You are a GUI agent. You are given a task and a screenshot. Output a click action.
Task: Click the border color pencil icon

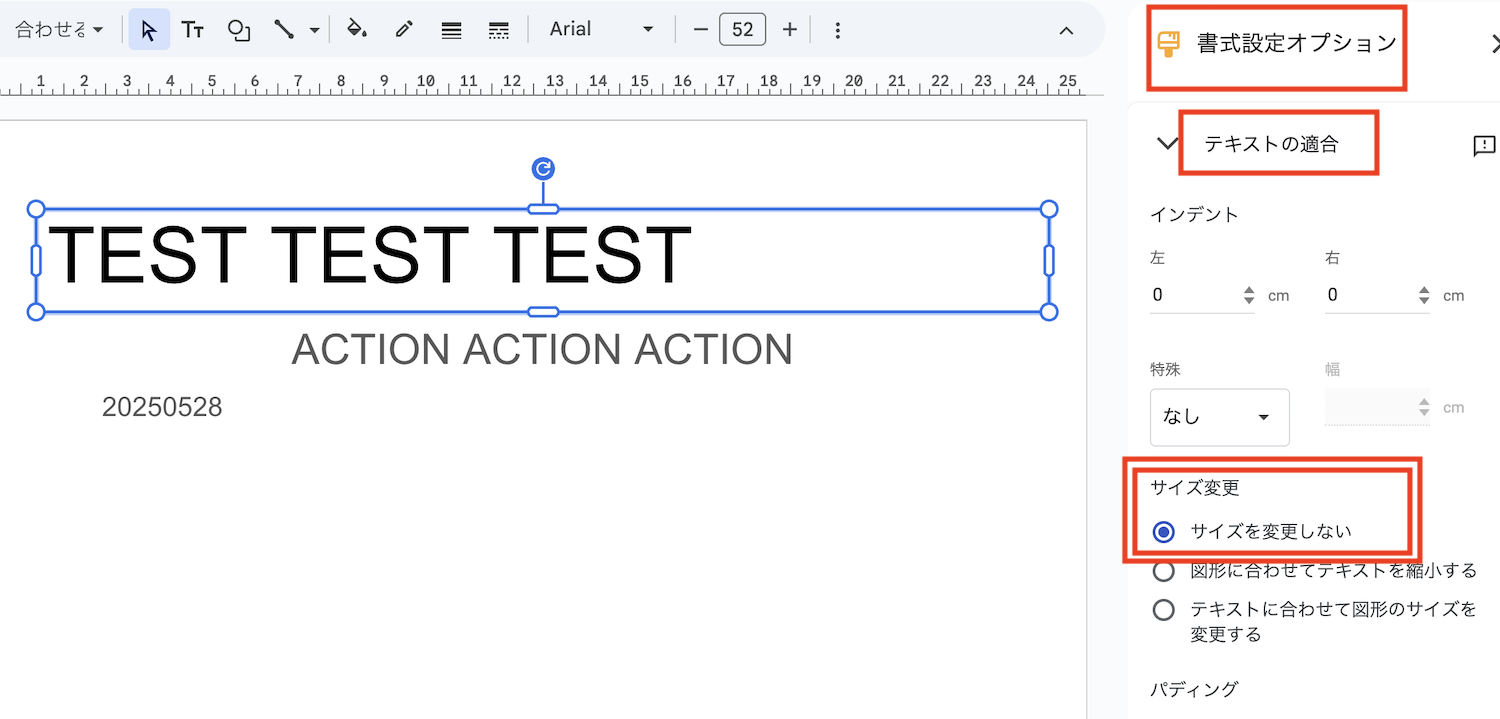click(404, 30)
